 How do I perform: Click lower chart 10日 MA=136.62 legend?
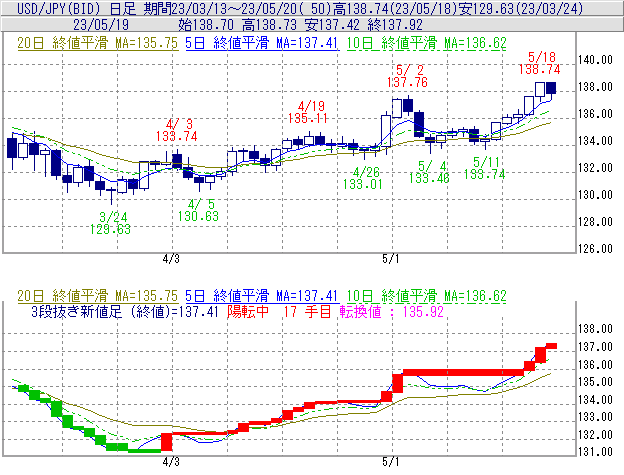(x=426, y=296)
